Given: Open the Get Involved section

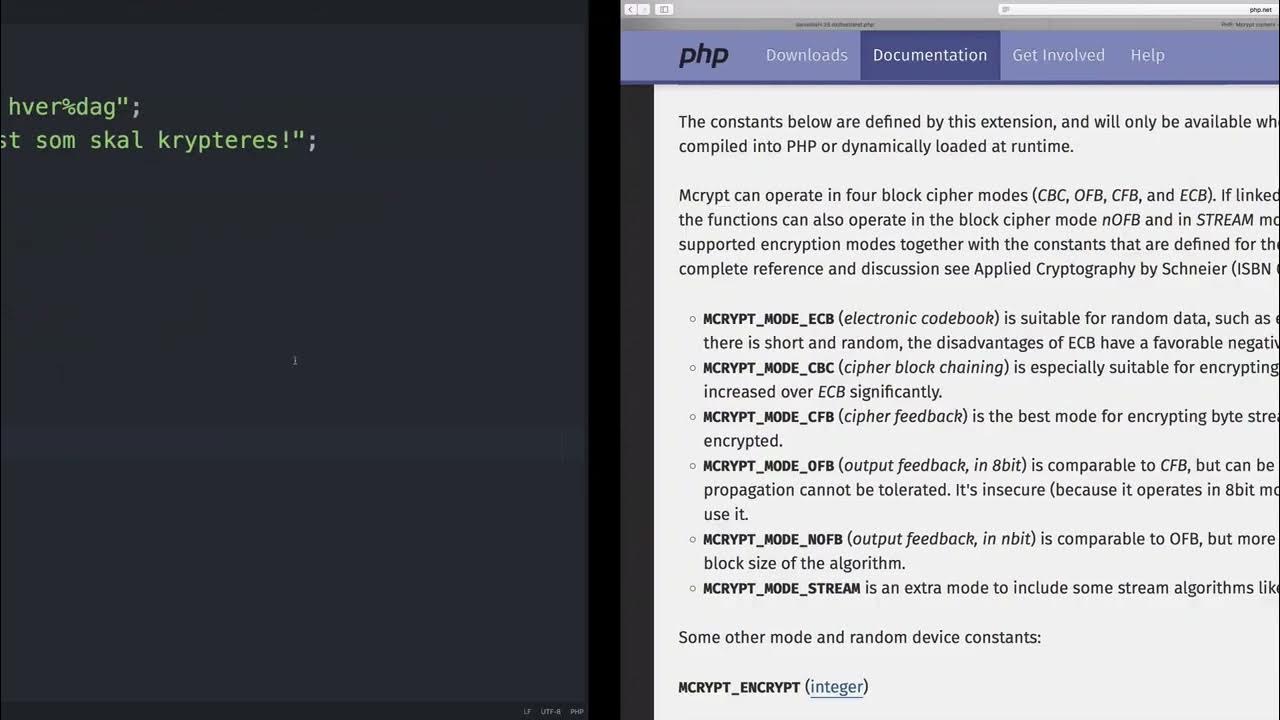Looking at the screenshot, I should click(1058, 55).
